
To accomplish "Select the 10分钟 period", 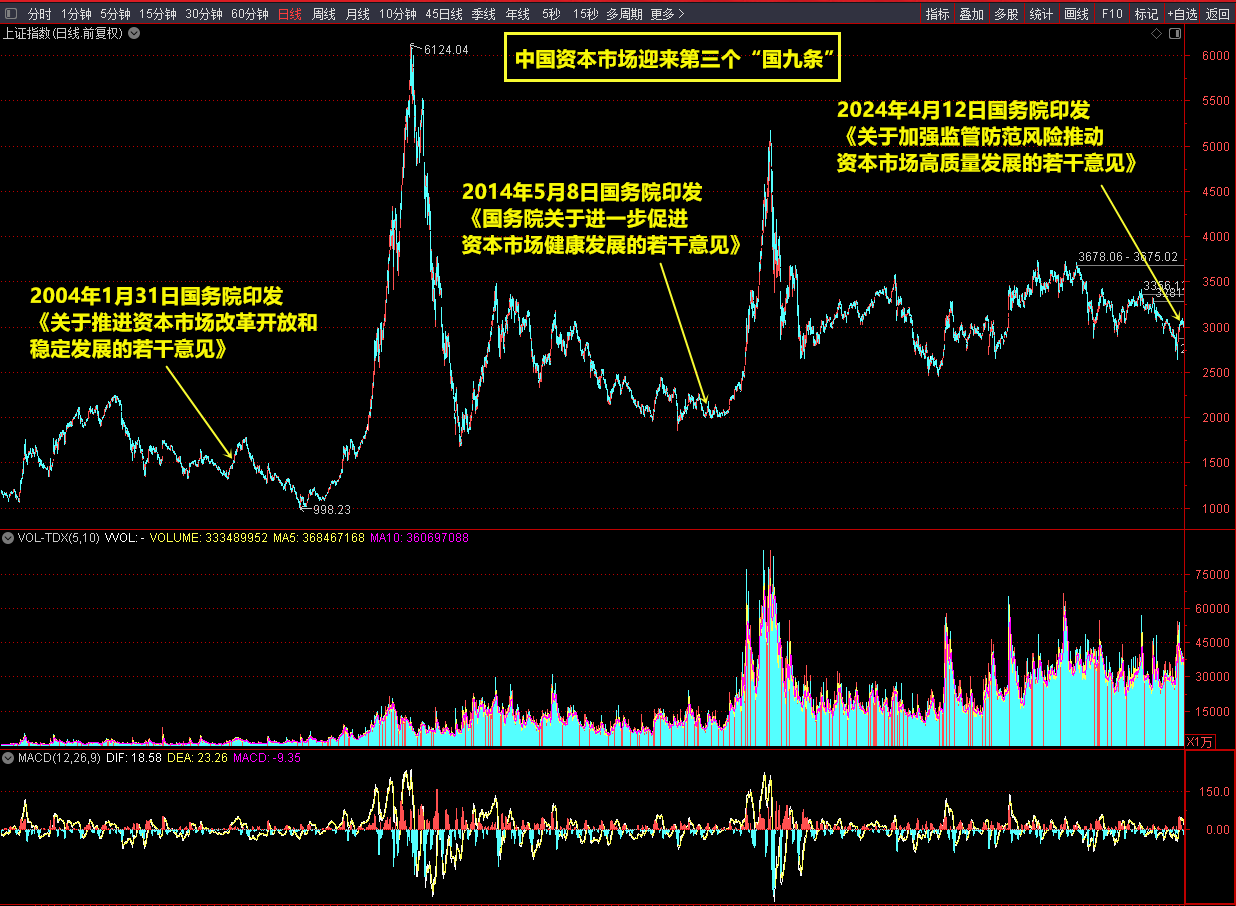I will click(398, 14).
